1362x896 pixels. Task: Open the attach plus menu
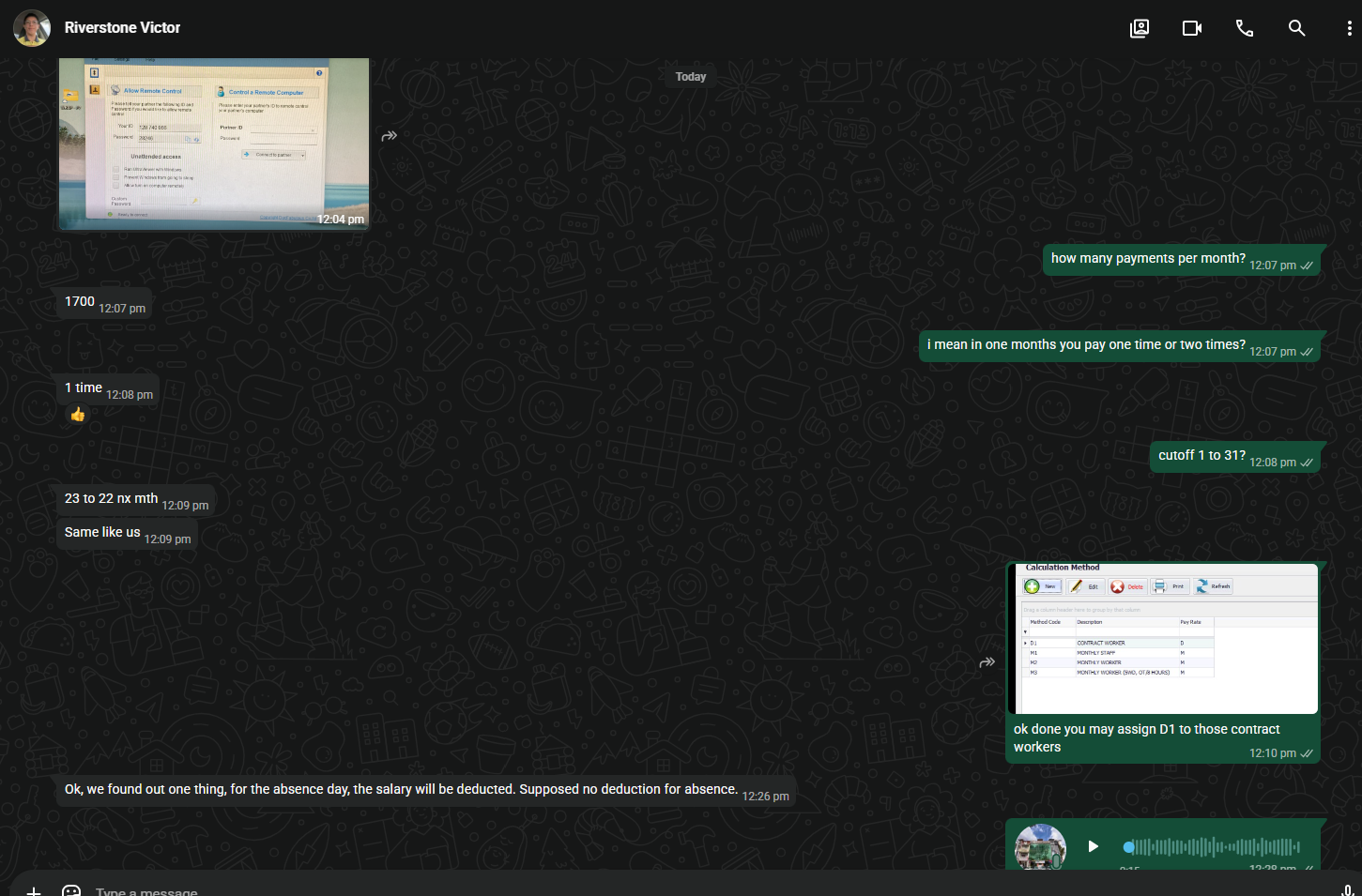click(x=34, y=891)
